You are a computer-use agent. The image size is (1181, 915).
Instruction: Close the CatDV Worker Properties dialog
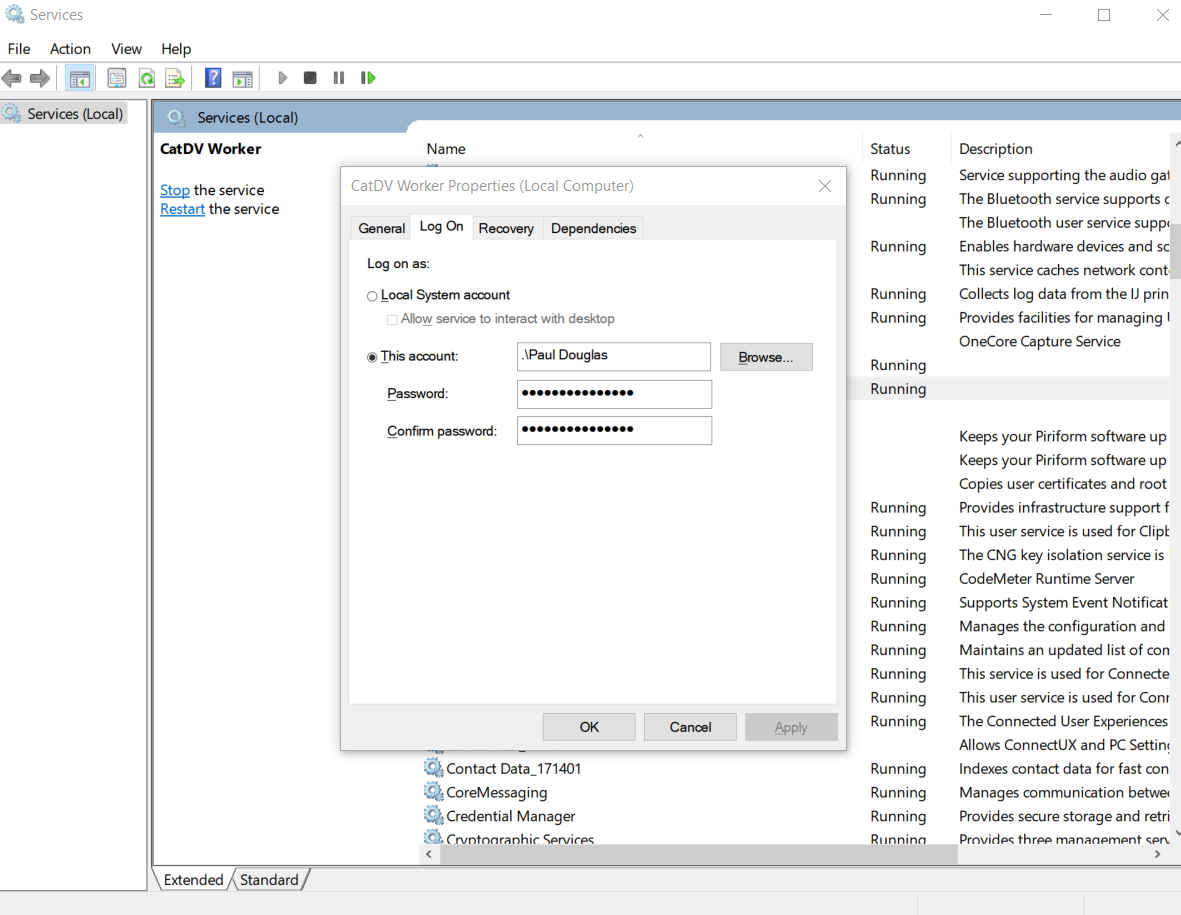pos(825,186)
